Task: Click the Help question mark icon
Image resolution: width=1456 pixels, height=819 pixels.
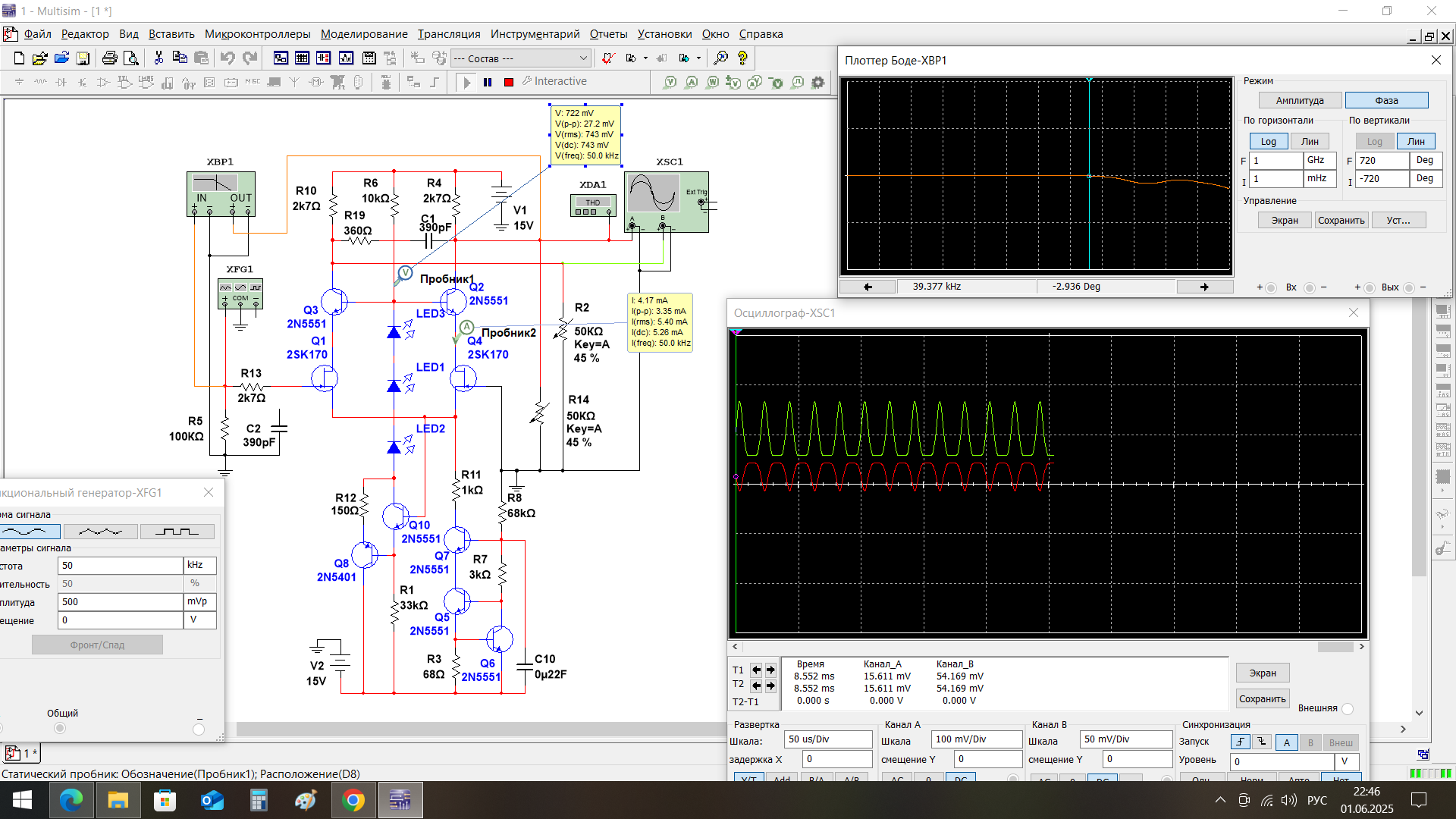Action: [x=742, y=58]
